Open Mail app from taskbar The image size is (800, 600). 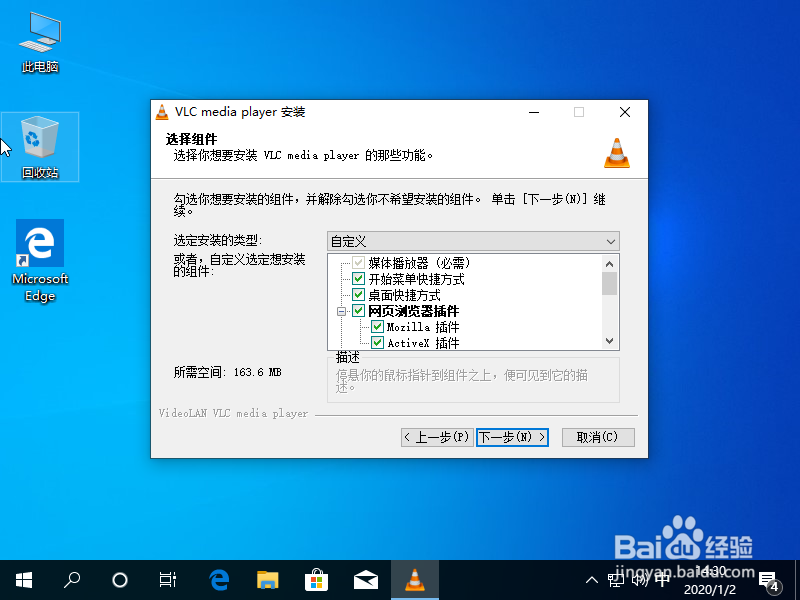[x=365, y=580]
